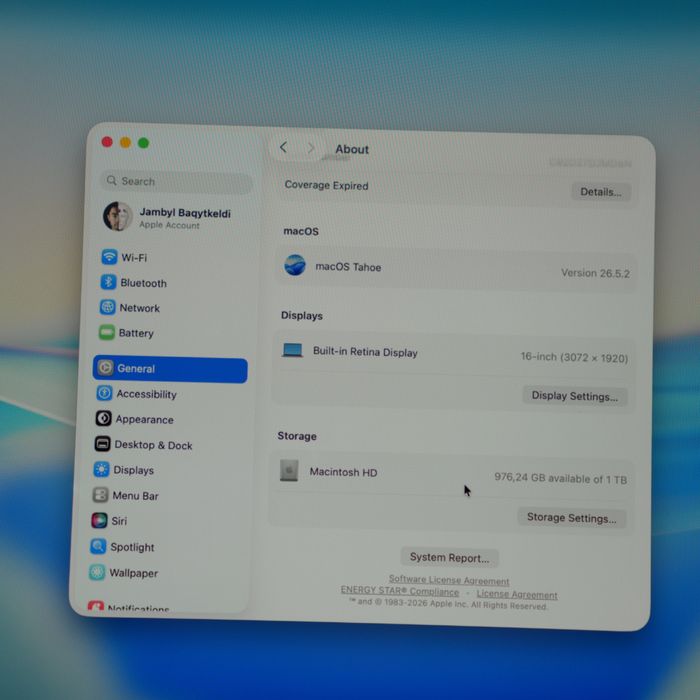Select Spotlight label in sidebar

[x=132, y=547]
